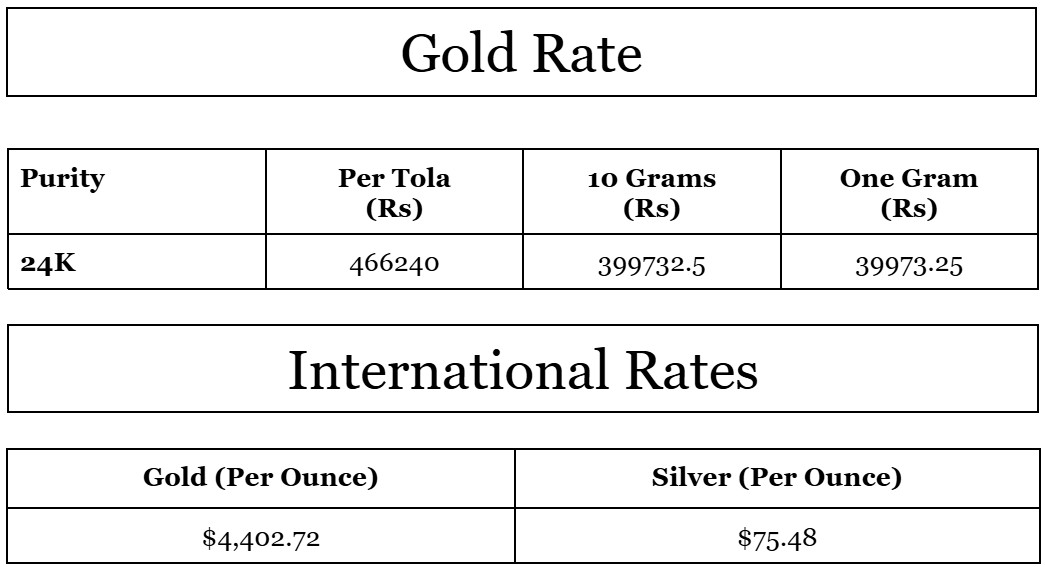Click the 24K purity row label
The image size is (1045, 567).
pos(48,265)
